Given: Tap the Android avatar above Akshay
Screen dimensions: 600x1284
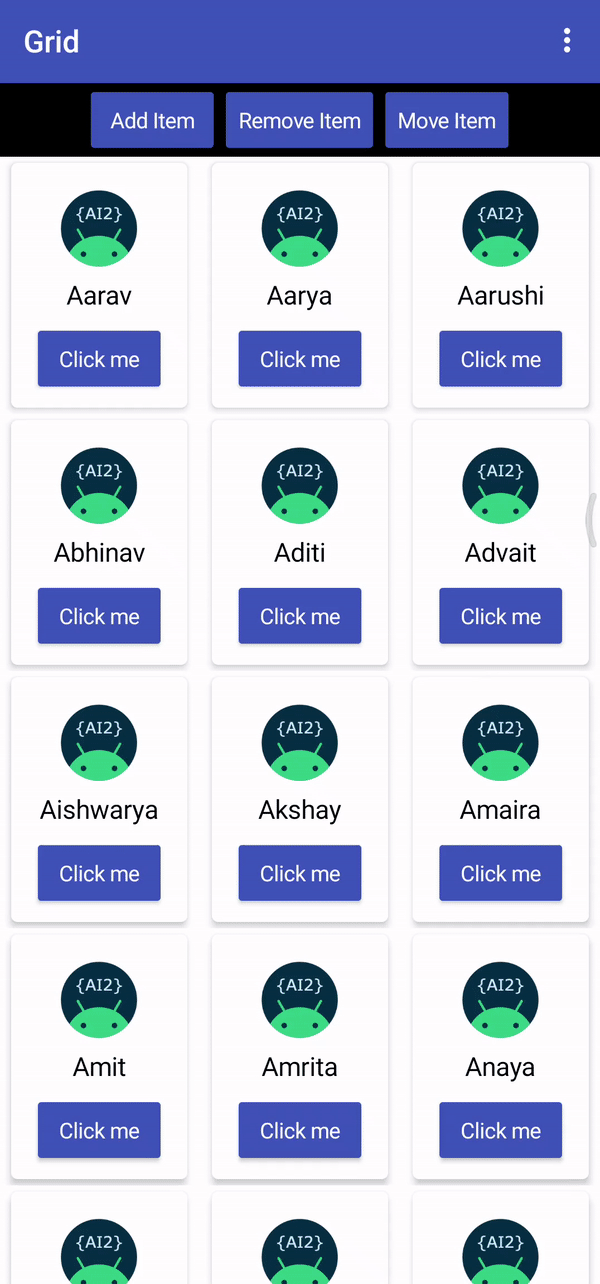Looking at the screenshot, I should [300, 743].
